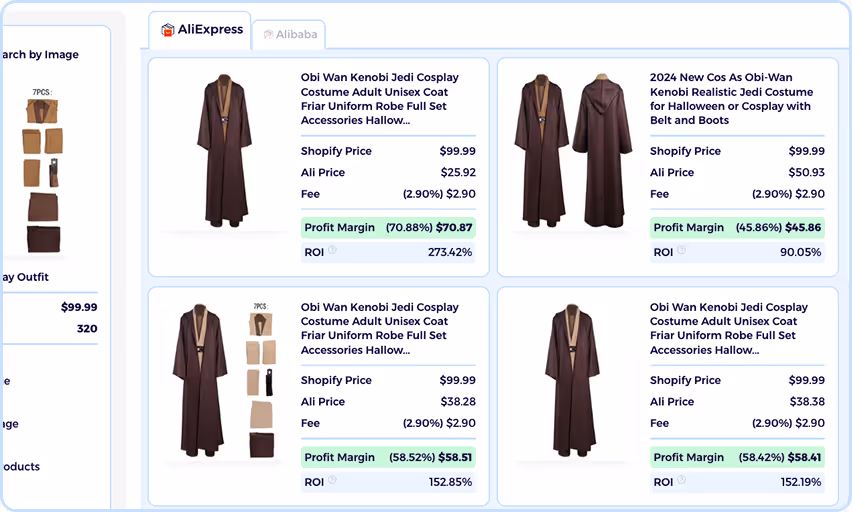Open title of product with 70.88% profit margin
852x512 pixels.
pyautogui.click(x=380, y=99)
